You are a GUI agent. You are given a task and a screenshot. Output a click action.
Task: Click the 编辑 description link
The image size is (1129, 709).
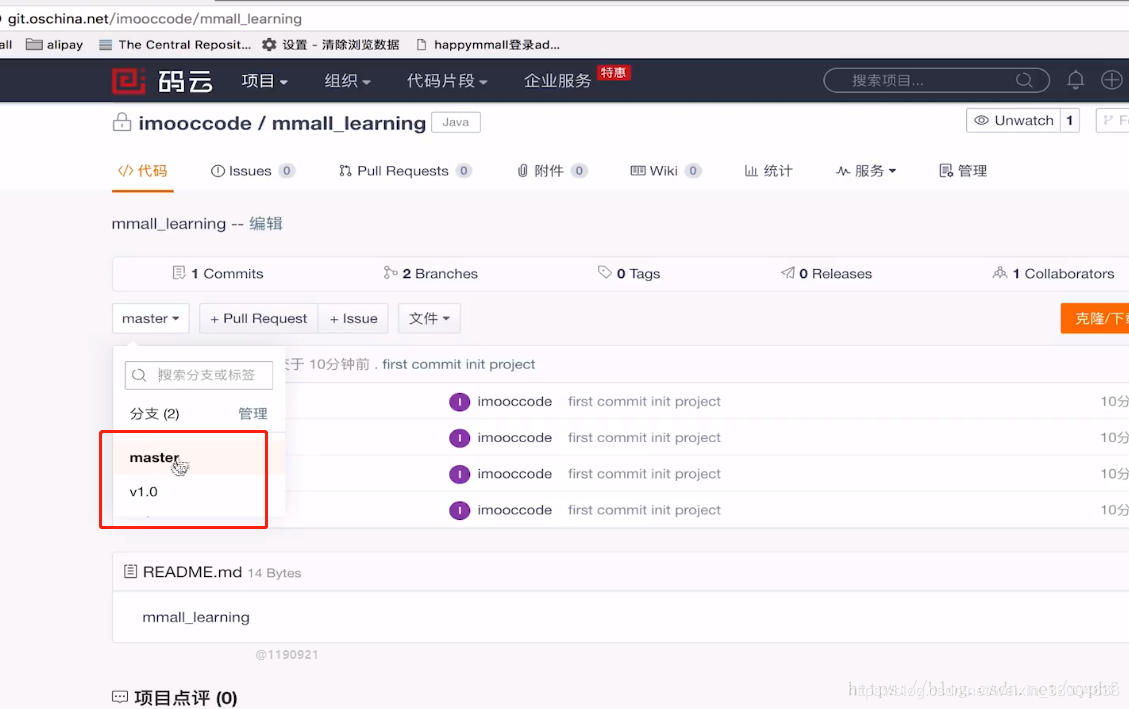click(x=266, y=224)
